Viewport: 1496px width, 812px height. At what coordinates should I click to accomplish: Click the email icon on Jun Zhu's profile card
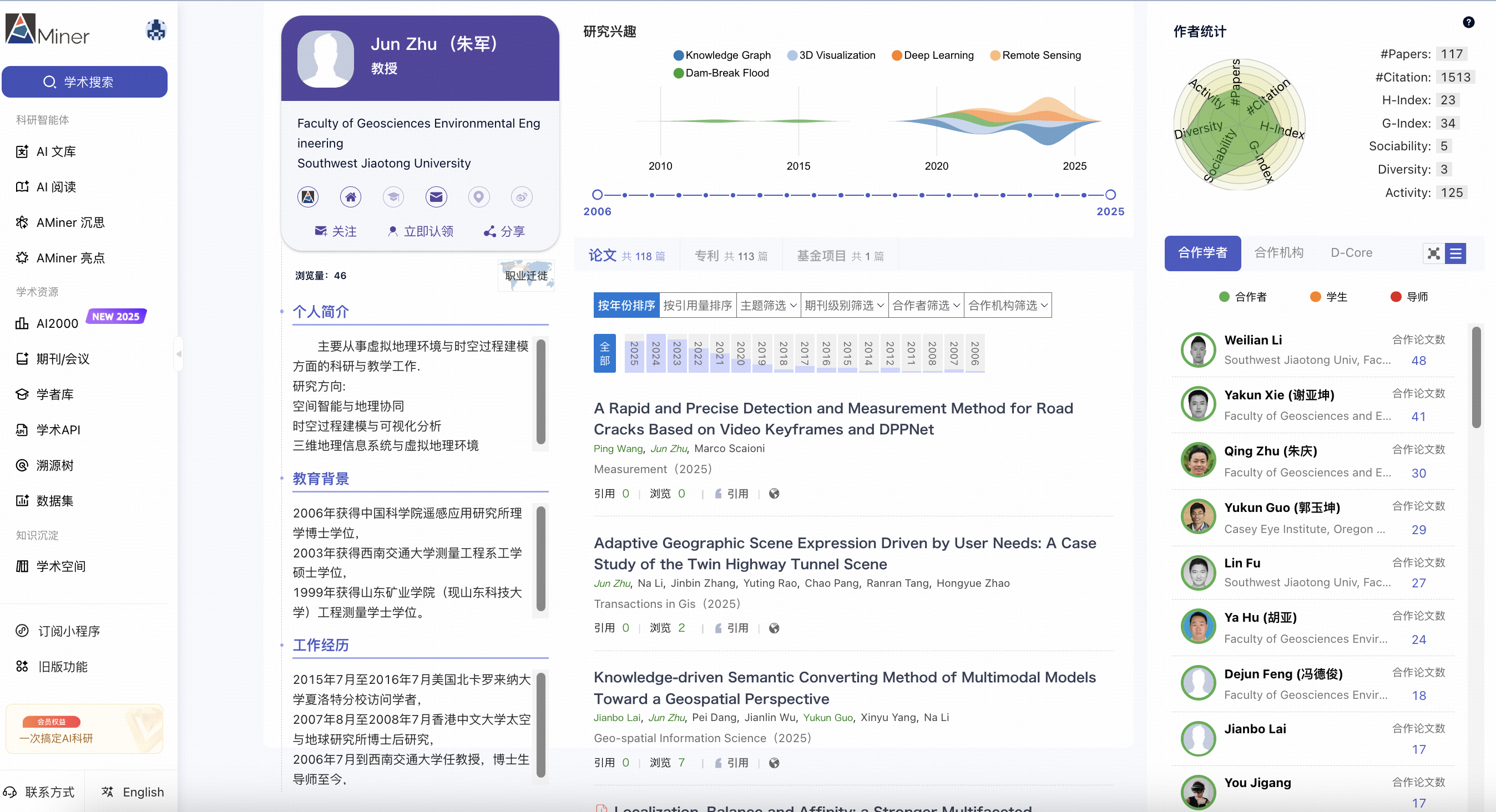pyautogui.click(x=436, y=197)
